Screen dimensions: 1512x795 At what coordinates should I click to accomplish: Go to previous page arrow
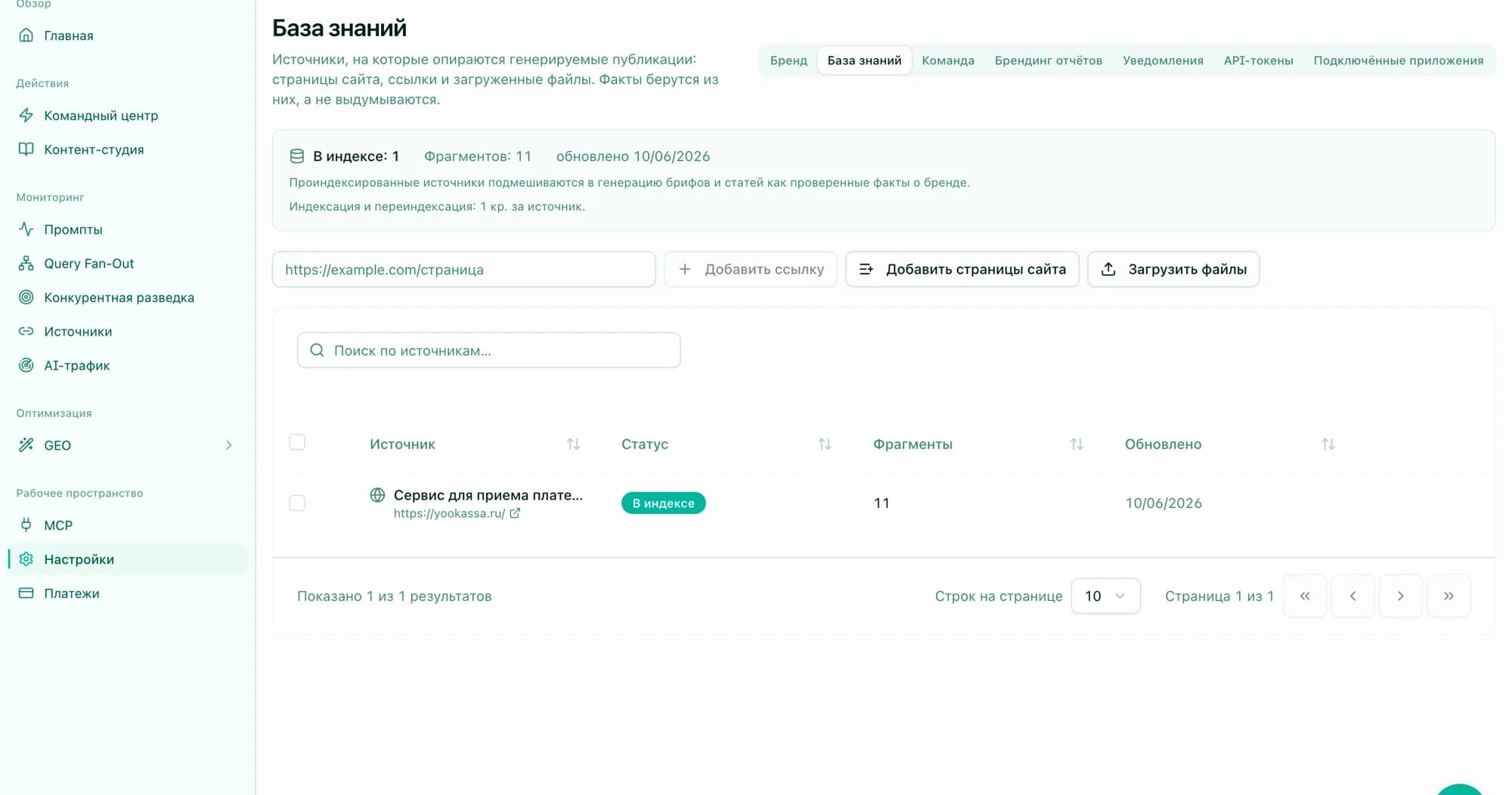click(x=1352, y=596)
